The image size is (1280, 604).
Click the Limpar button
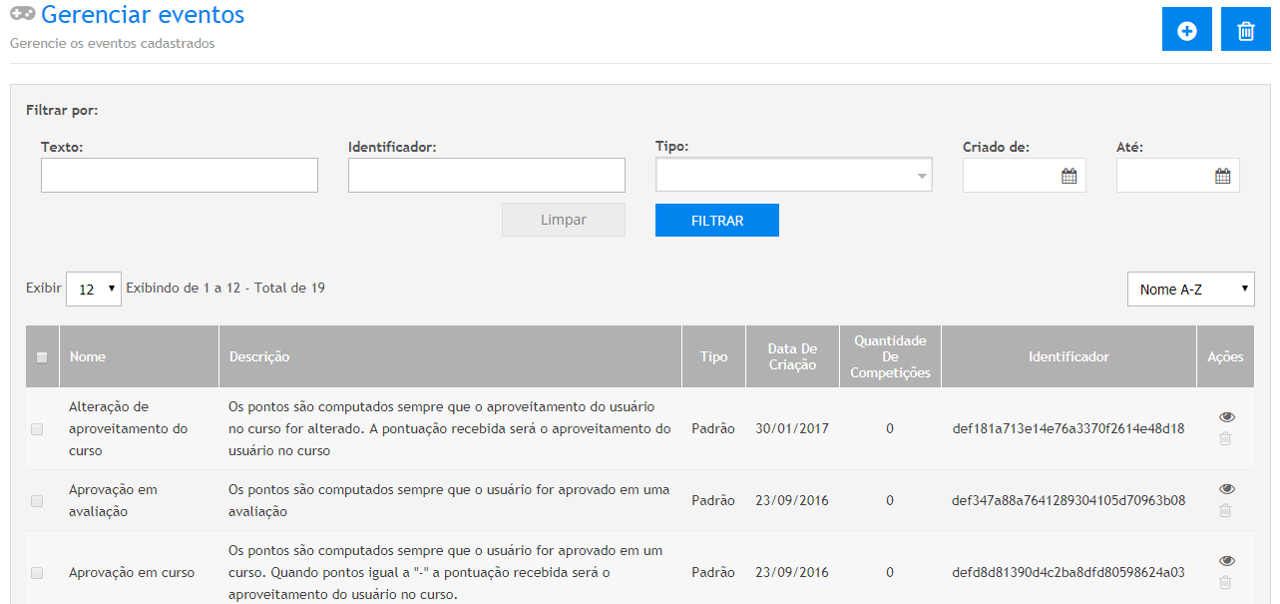click(x=563, y=220)
